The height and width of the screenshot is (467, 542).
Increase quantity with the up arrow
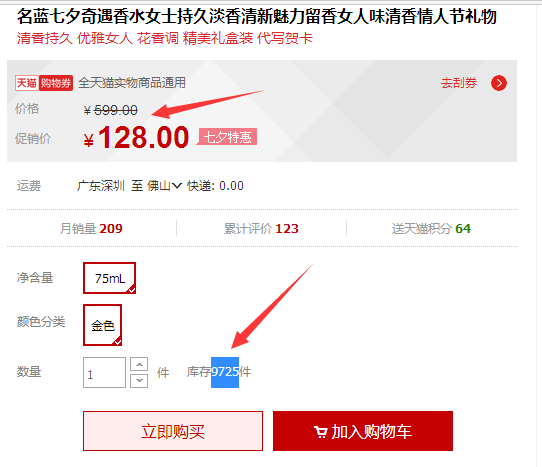(139, 364)
